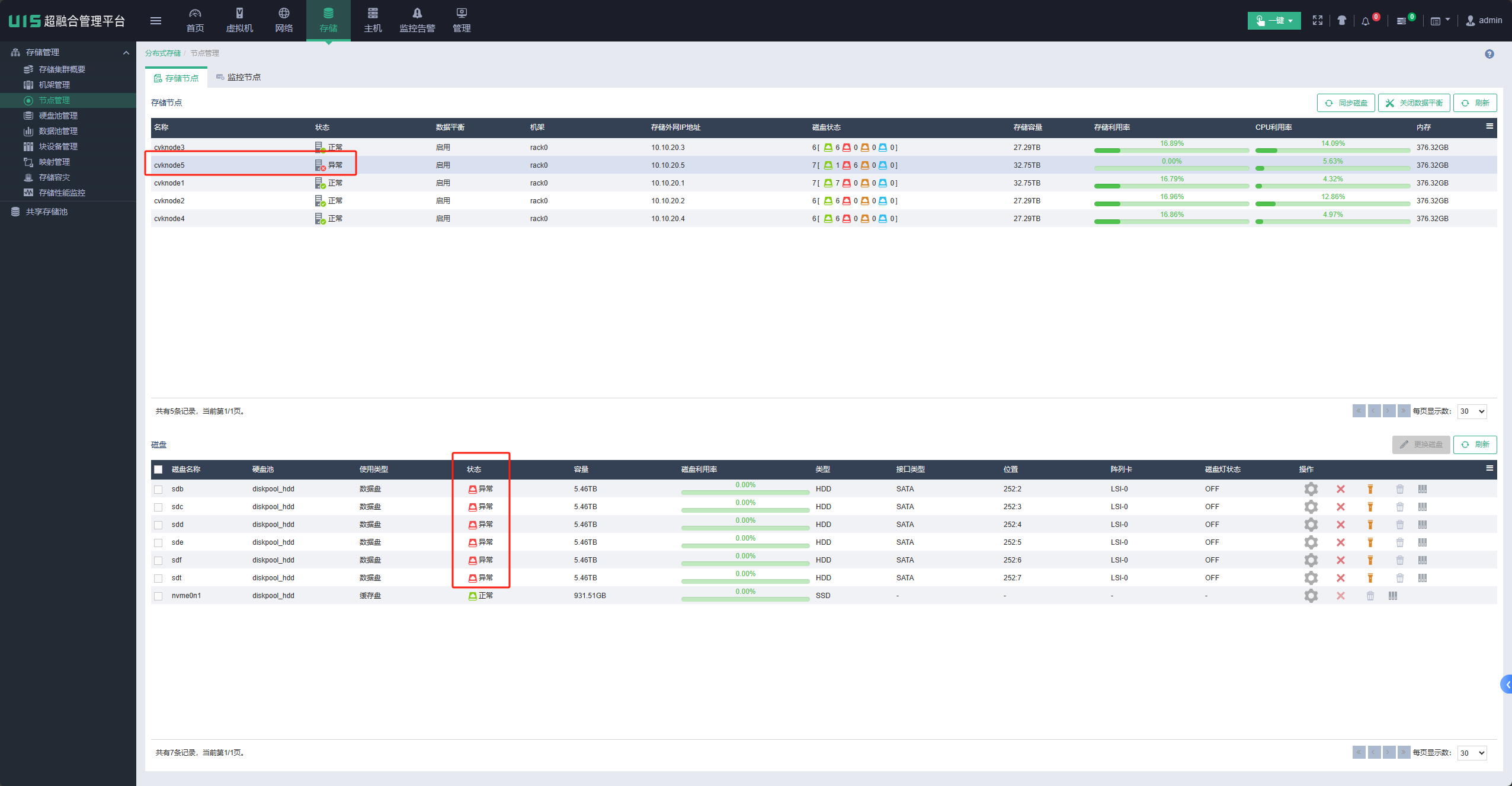The width and height of the screenshot is (1512, 786).
Task: Click red X delete icon for sdc
Action: [1340, 507]
